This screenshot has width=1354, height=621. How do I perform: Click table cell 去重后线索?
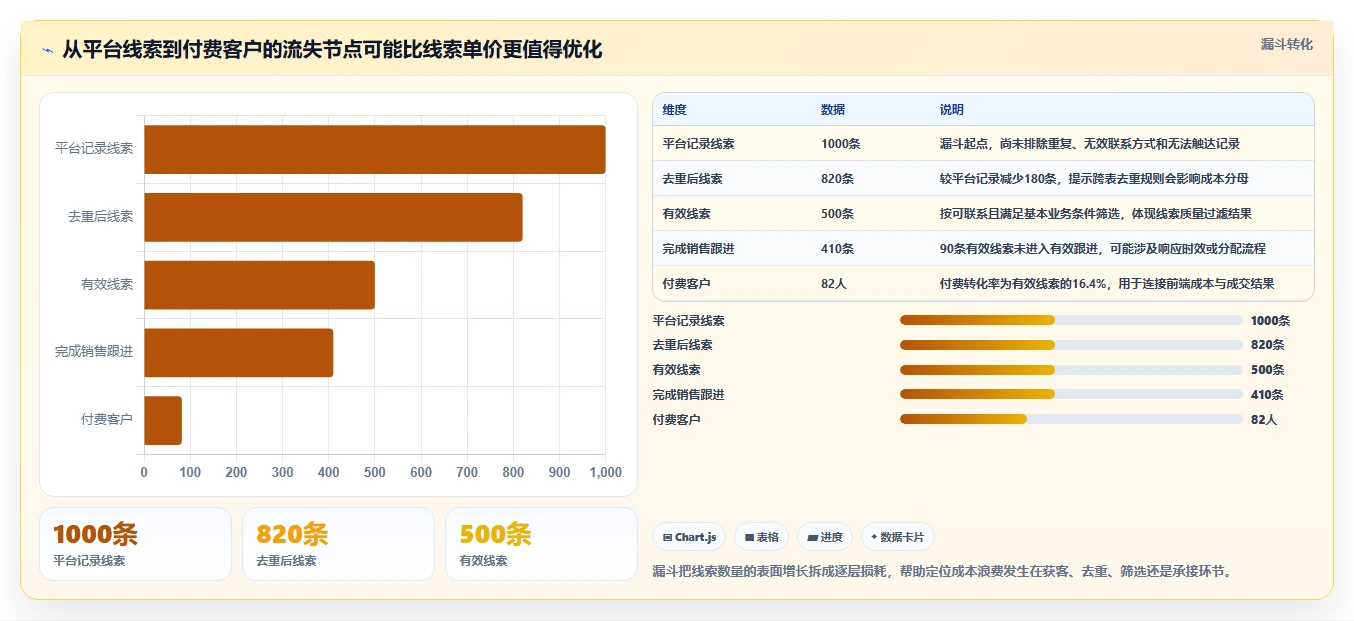point(692,179)
